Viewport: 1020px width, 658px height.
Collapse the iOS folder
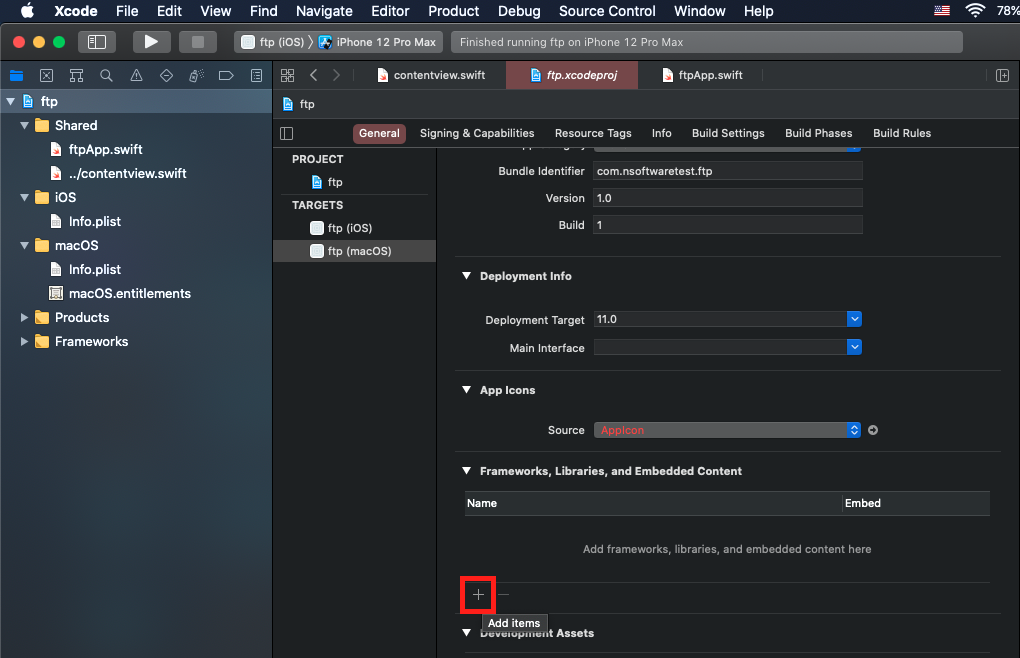(25, 197)
